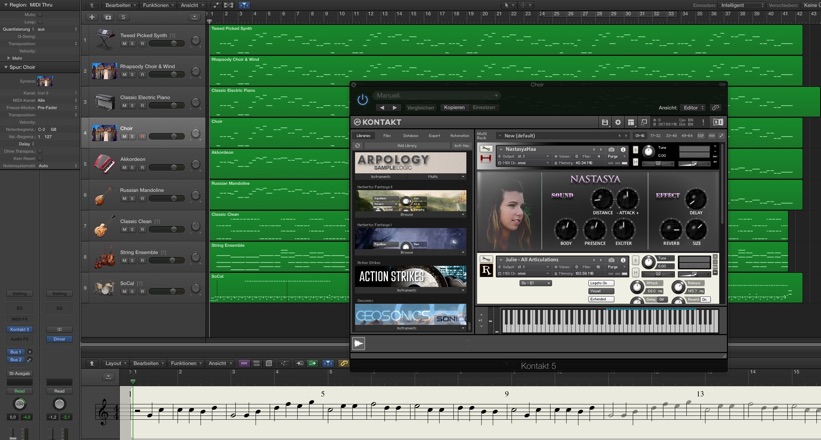Screen dimensions: 821x440
Task: Click Vergleichen button in plugin header
Action: click(x=420, y=107)
